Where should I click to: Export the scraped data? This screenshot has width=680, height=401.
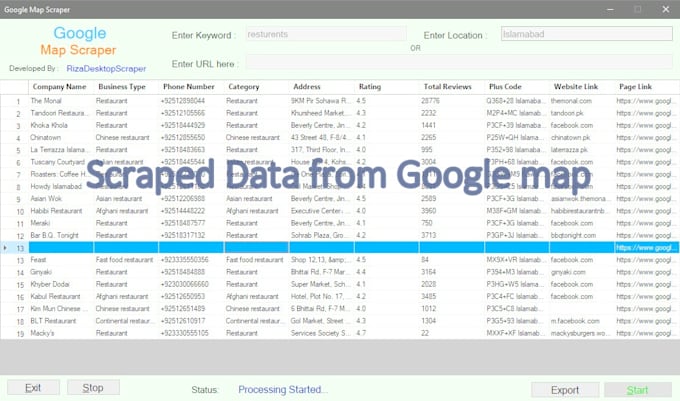pyautogui.click(x=565, y=390)
